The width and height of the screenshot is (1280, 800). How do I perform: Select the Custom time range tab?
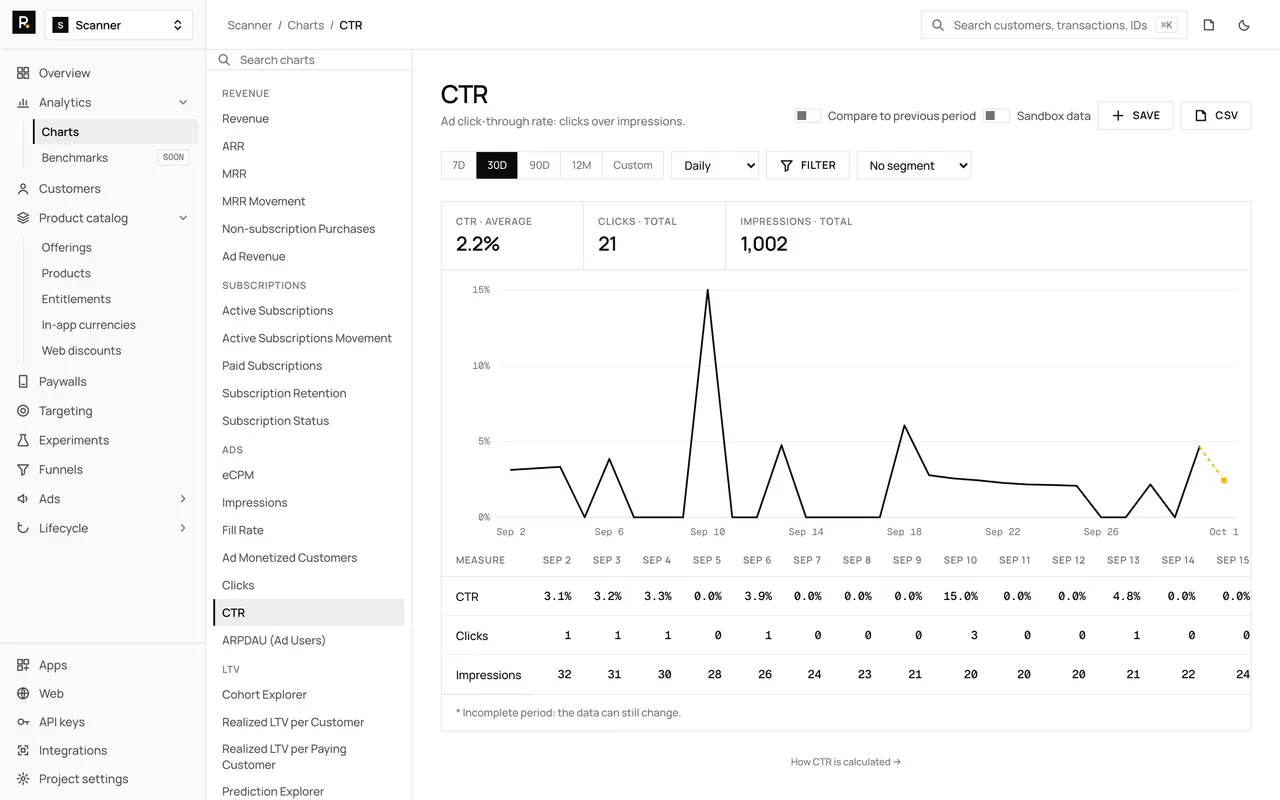pyautogui.click(x=633, y=165)
